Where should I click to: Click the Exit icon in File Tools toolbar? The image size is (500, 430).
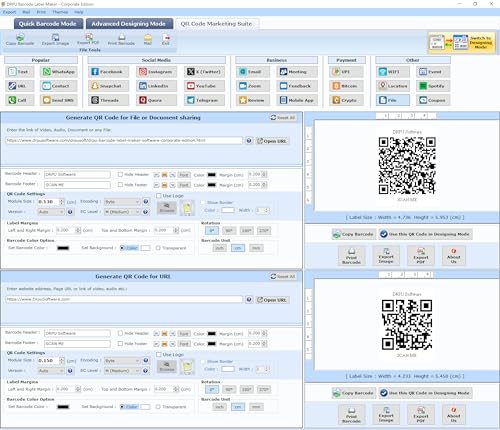click(x=166, y=39)
